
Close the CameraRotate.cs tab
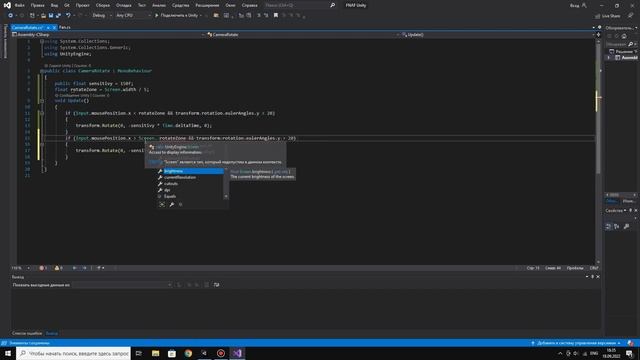(x=54, y=27)
